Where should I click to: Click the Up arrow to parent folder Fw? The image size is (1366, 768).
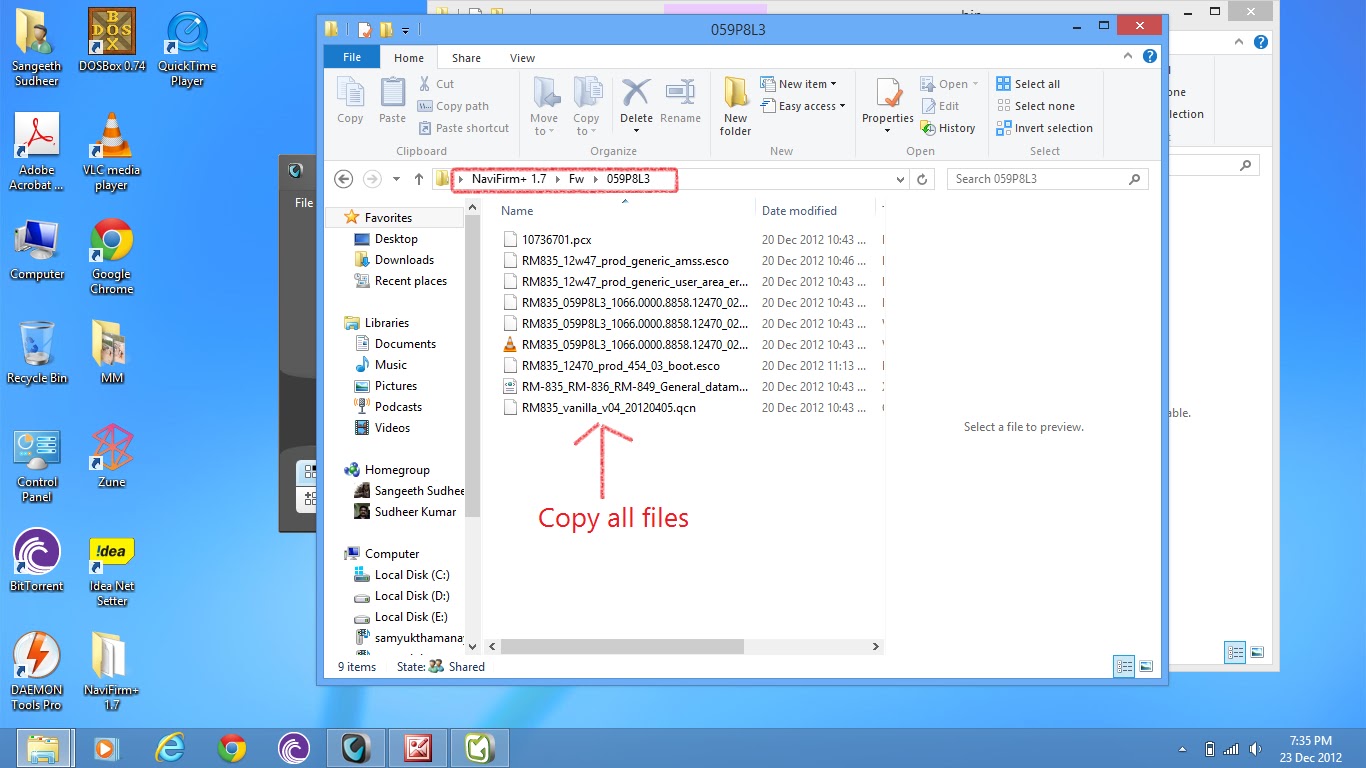pos(419,179)
